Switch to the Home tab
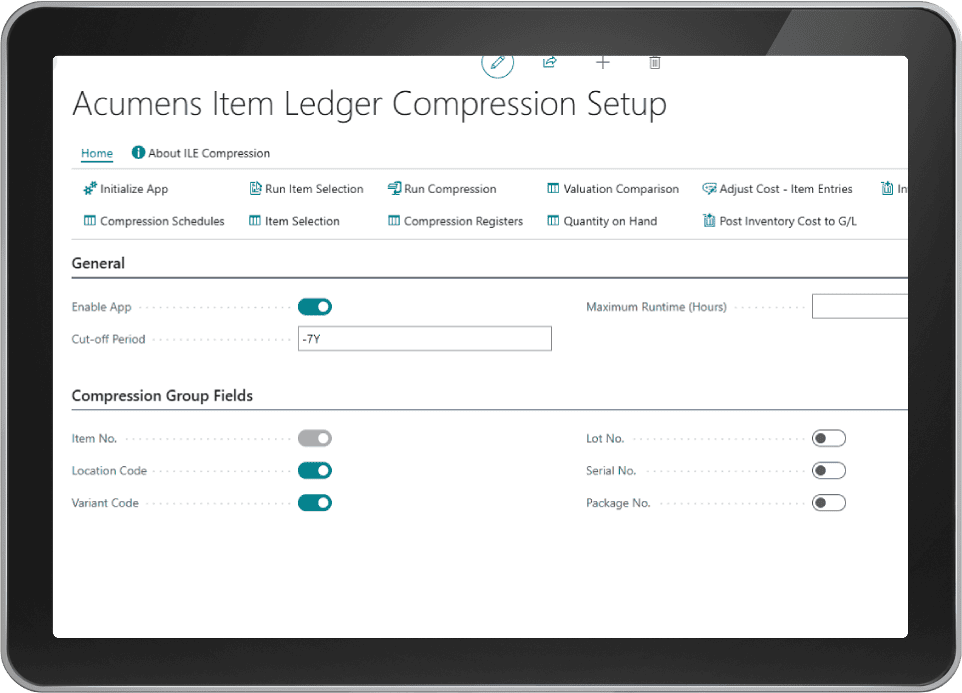The width and height of the screenshot is (962, 693). 97,153
